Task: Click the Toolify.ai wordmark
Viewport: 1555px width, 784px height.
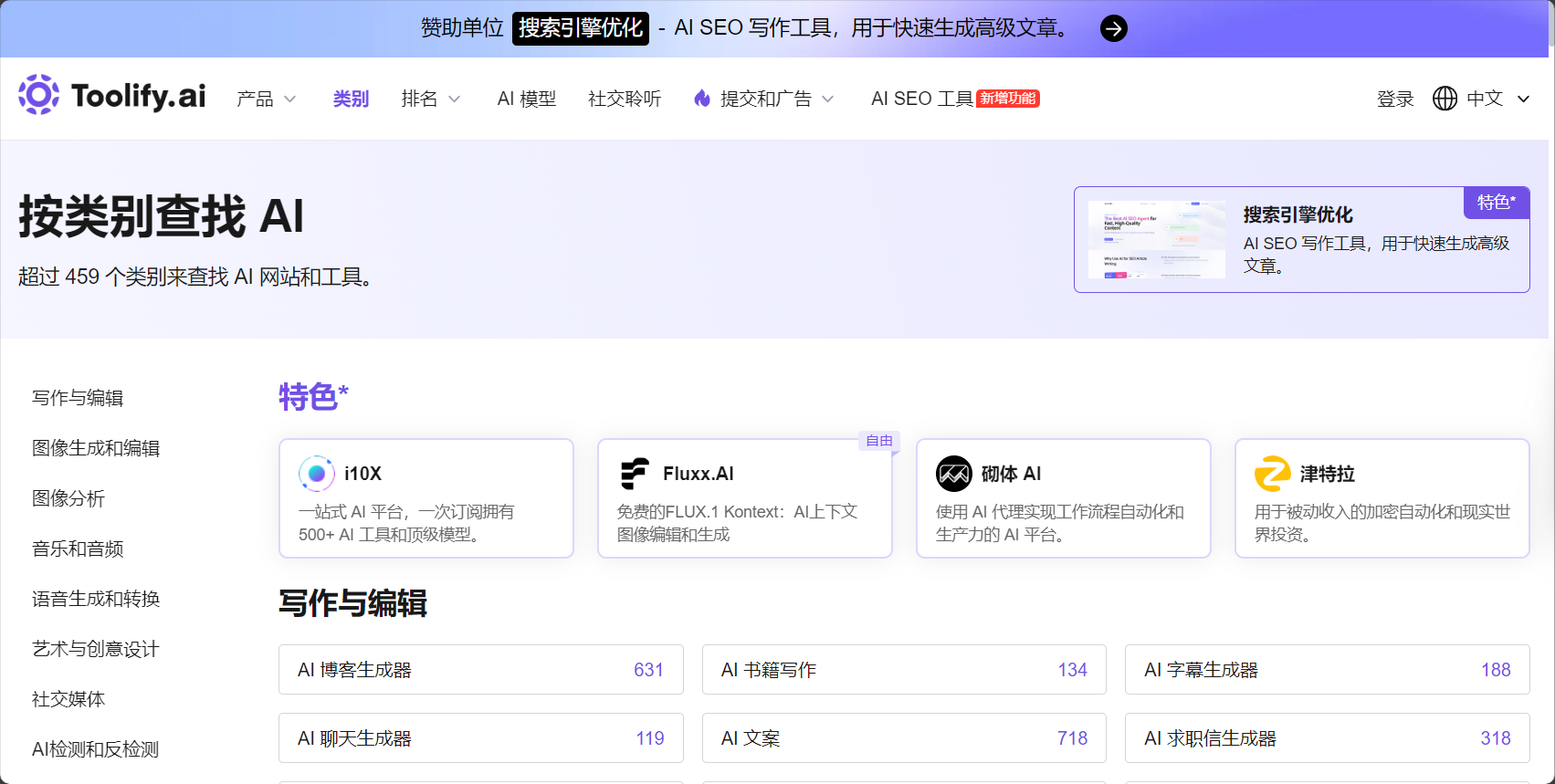Action: 139,96
